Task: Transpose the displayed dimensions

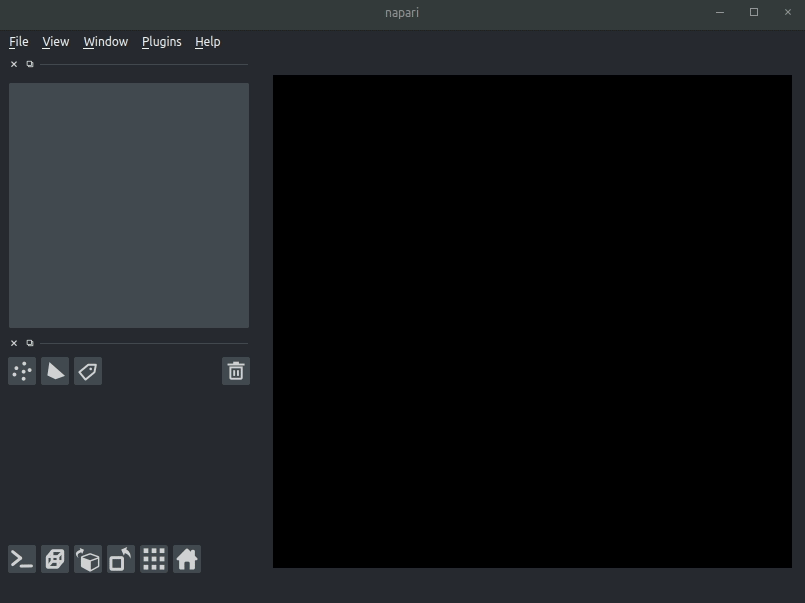Action: pyautogui.click(x=120, y=559)
